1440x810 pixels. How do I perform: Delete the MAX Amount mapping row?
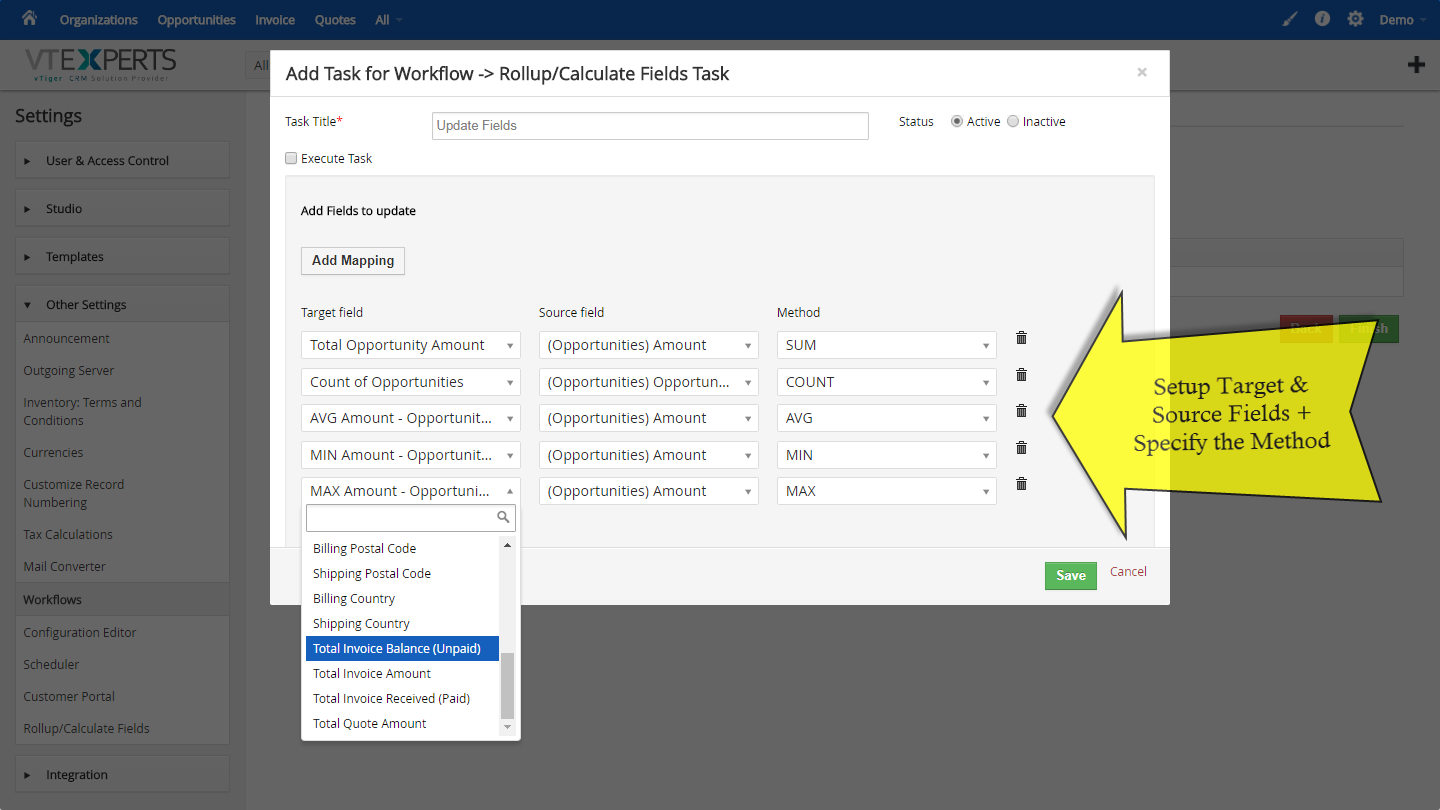1021,484
